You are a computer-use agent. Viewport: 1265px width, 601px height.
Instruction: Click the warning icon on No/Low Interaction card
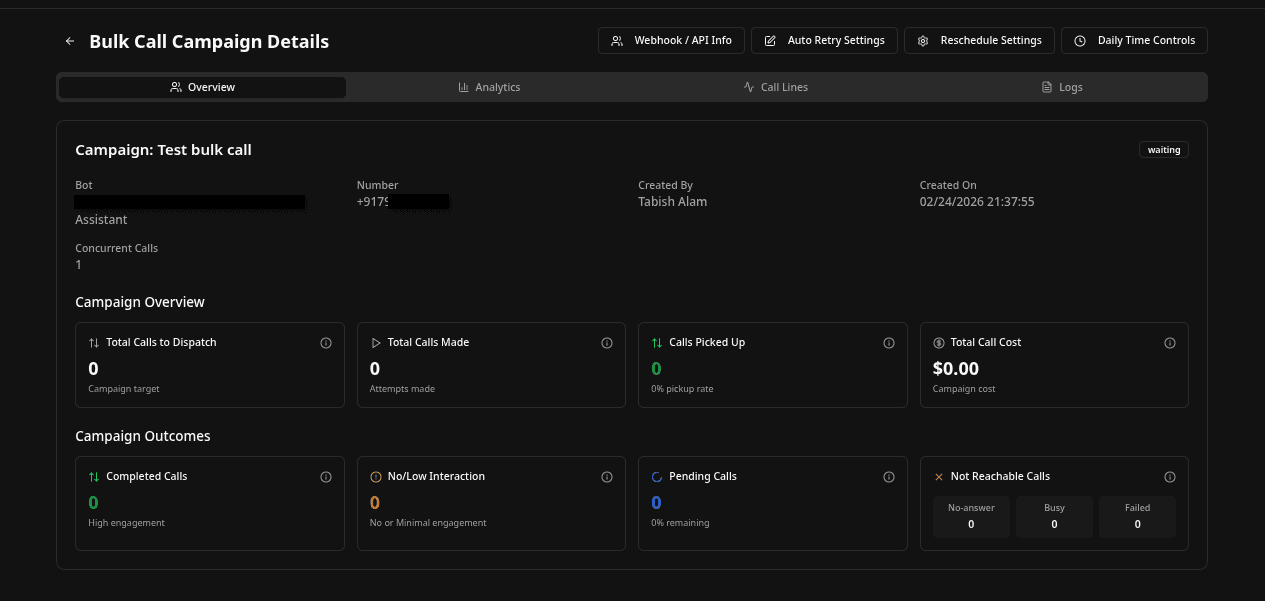pyautogui.click(x=375, y=476)
